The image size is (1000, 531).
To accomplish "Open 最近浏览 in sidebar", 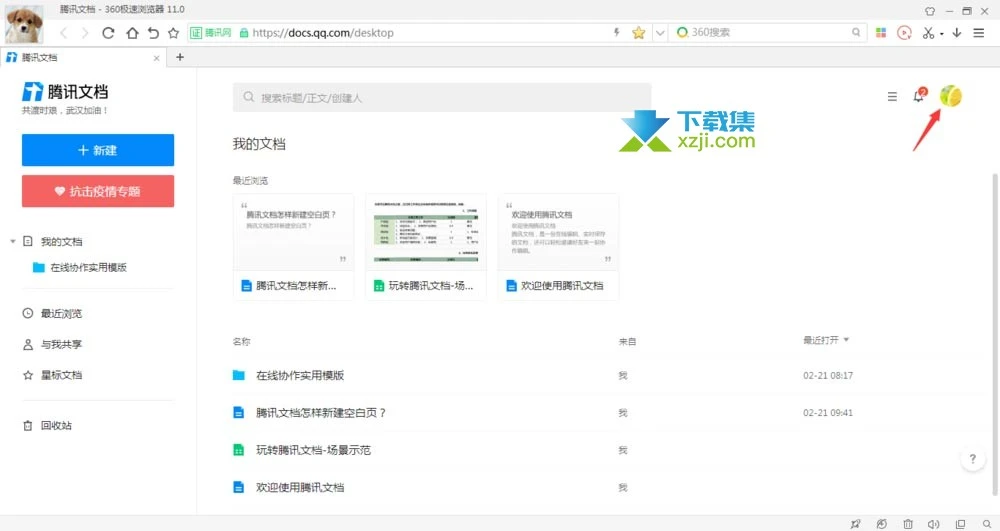I will coord(52,314).
